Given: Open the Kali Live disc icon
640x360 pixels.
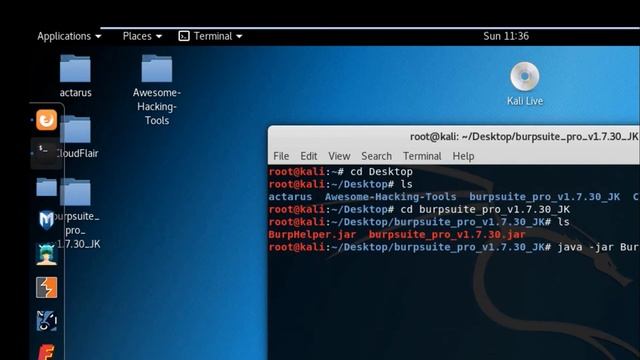Looking at the screenshot, I should point(525,84).
